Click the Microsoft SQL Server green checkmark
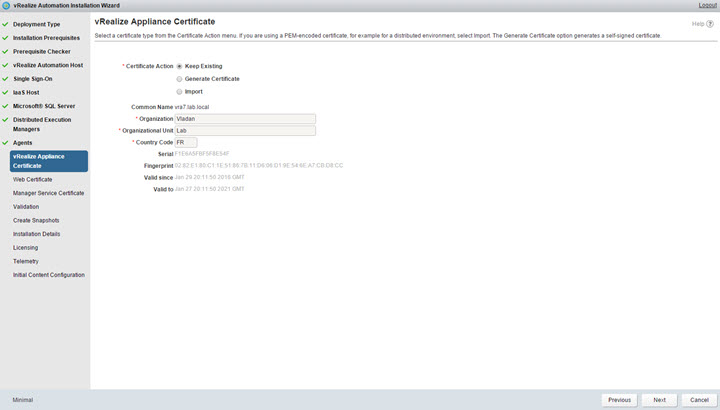 pos(5,106)
